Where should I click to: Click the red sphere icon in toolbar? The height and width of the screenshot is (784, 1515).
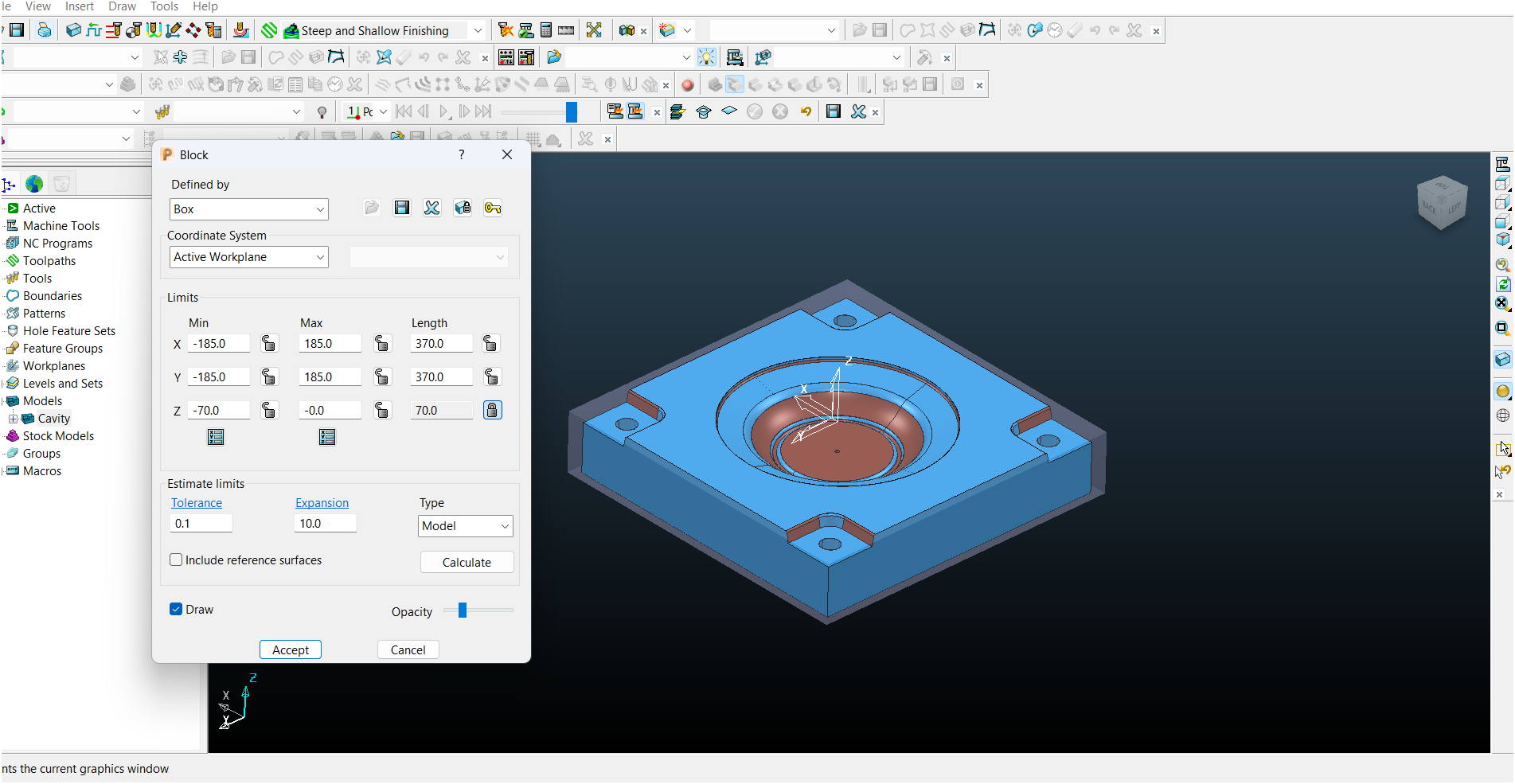click(688, 84)
